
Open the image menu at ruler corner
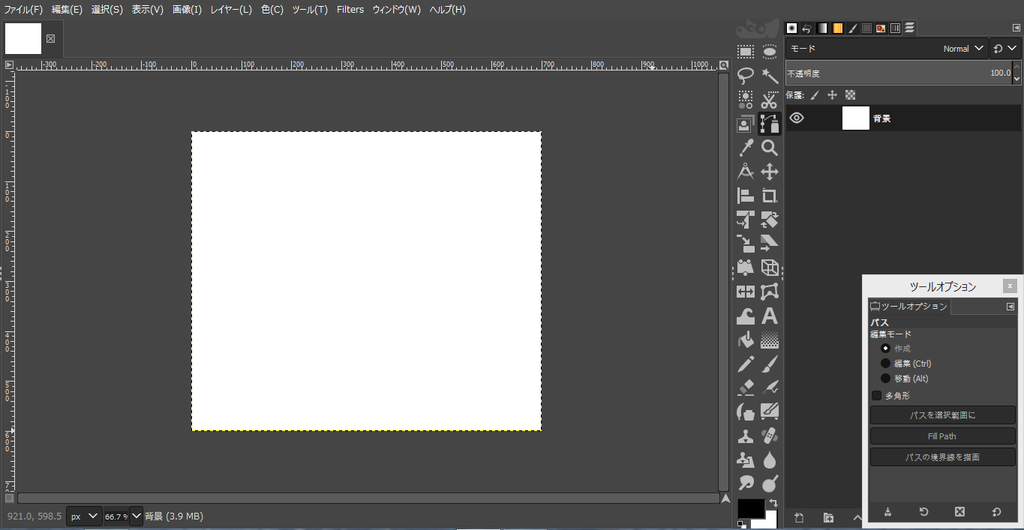pyautogui.click(x=9, y=65)
